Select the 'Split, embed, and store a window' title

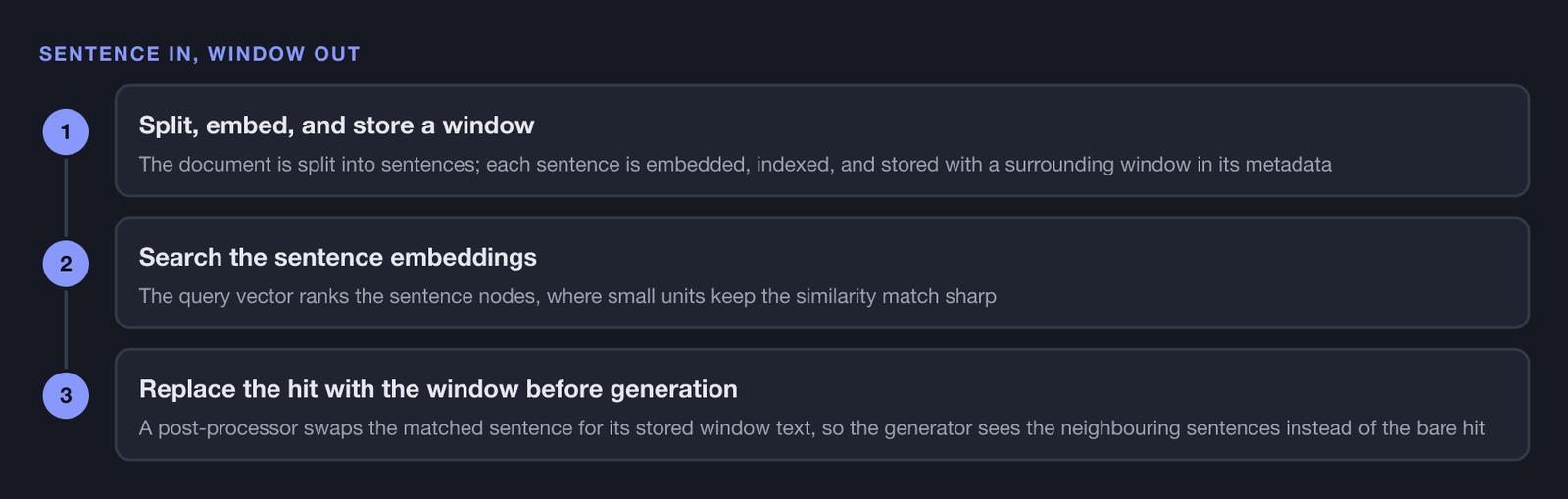[x=336, y=125]
